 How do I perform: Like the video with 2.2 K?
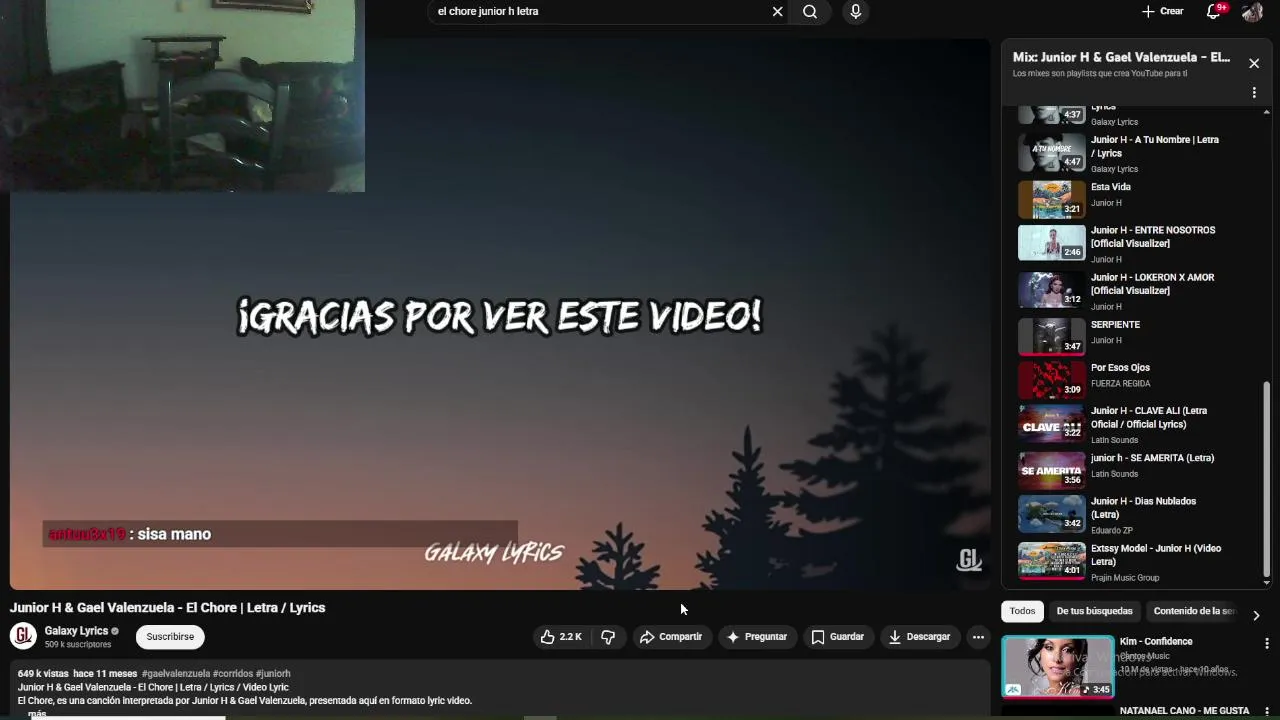[561, 637]
